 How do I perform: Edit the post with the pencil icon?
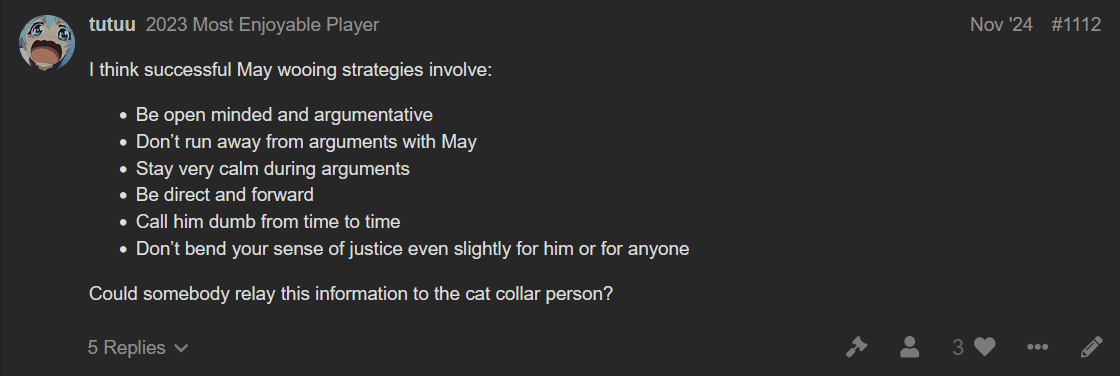tap(1091, 347)
